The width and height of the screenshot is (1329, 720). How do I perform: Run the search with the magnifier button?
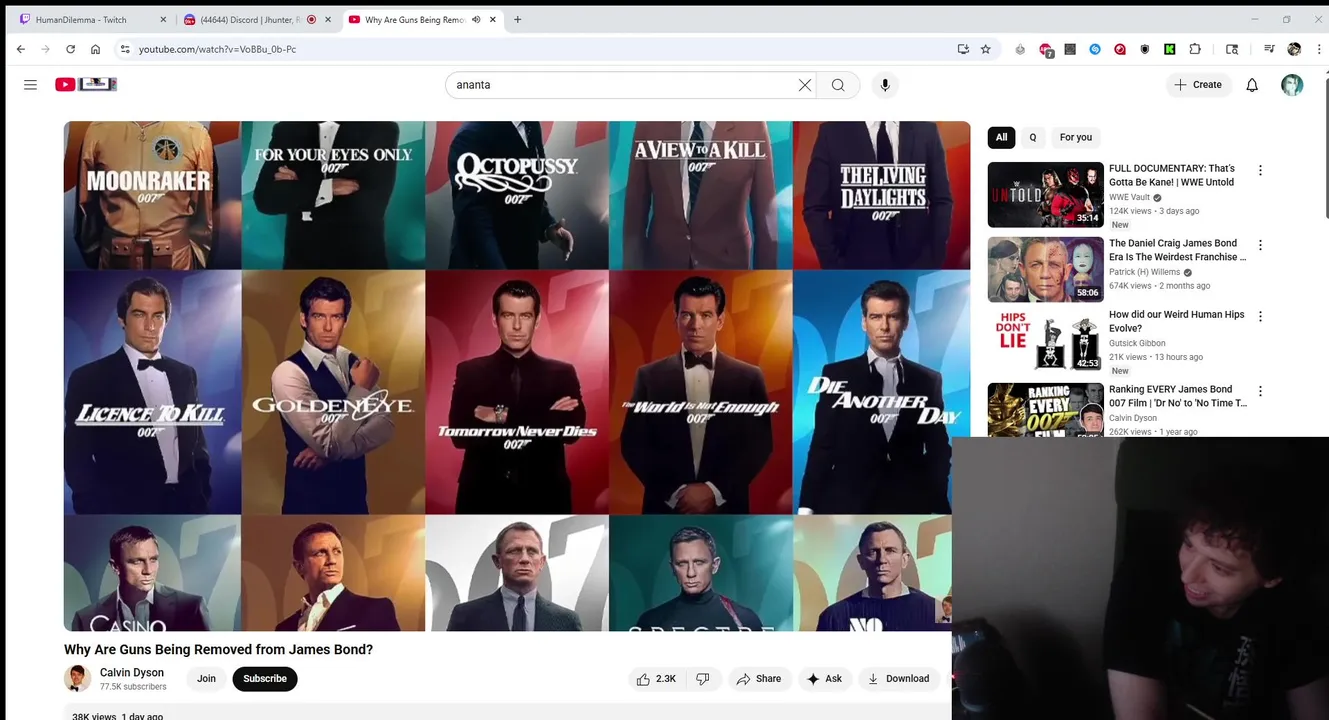(838, 85)
